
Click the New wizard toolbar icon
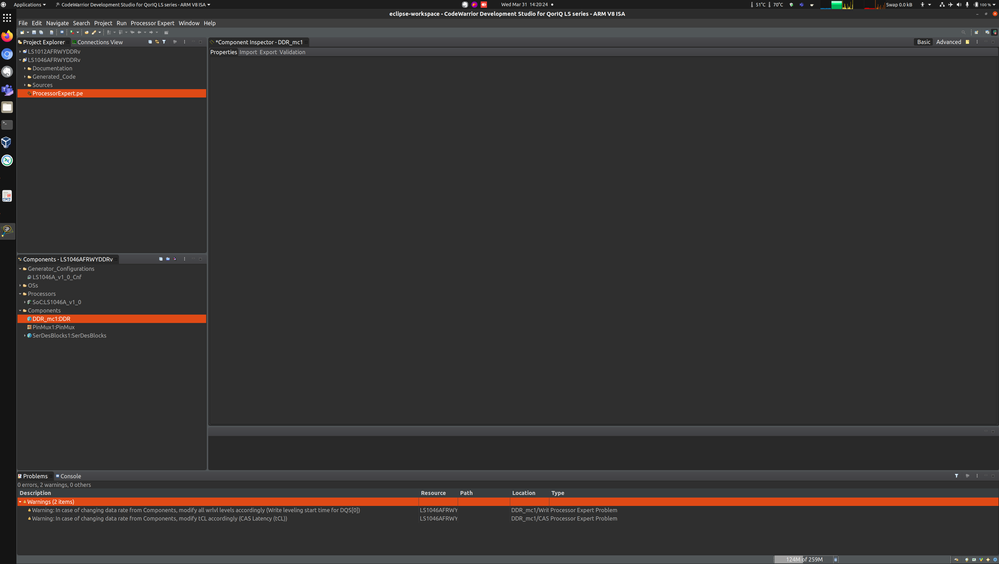[22, 33]
